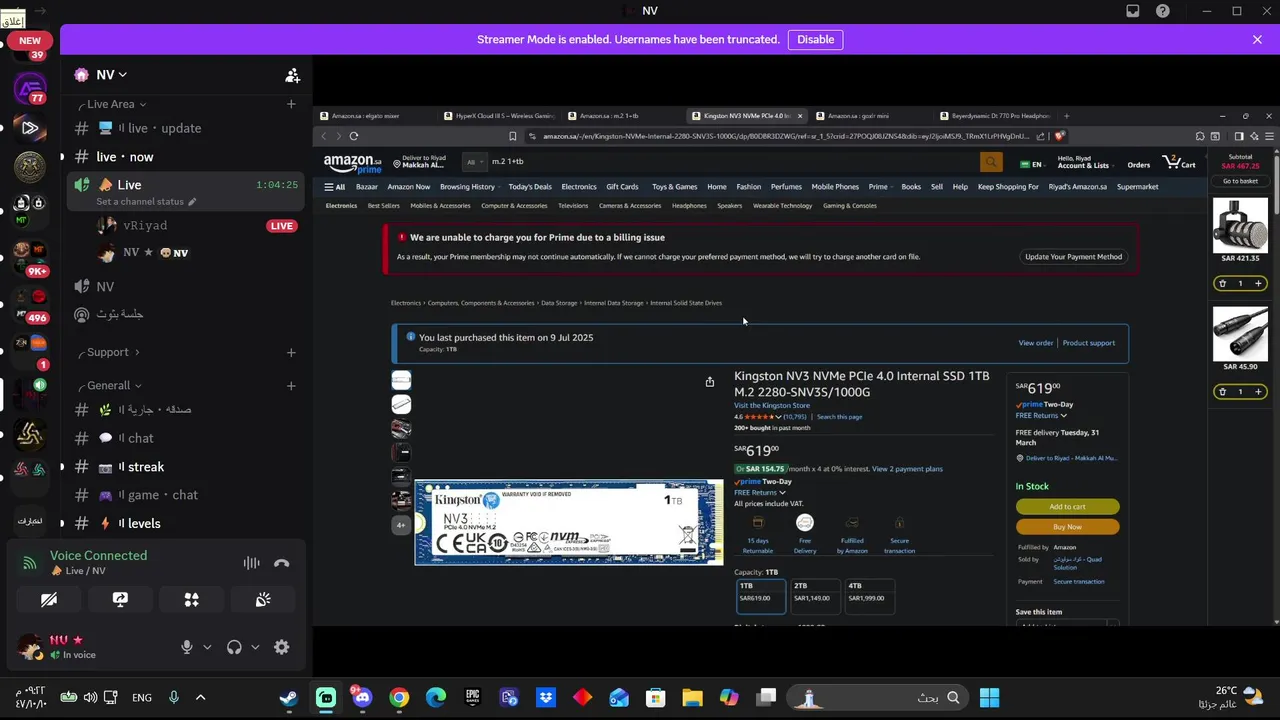Open the game · chat channel
Image resolution: width=1280 pixels, height=720 pixels.
pos(186,495)
